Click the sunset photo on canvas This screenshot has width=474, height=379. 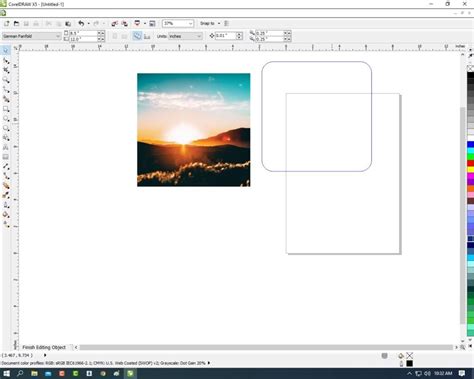[x=194, y=130]
